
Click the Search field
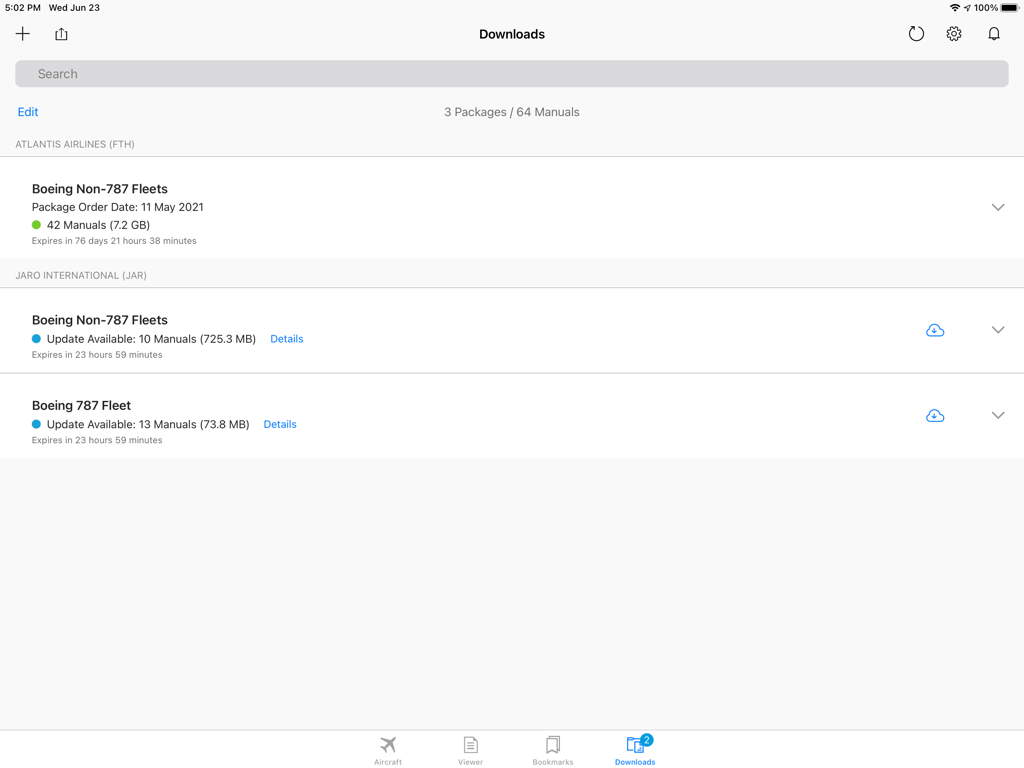pyautogui.click(x=512, y=74)
